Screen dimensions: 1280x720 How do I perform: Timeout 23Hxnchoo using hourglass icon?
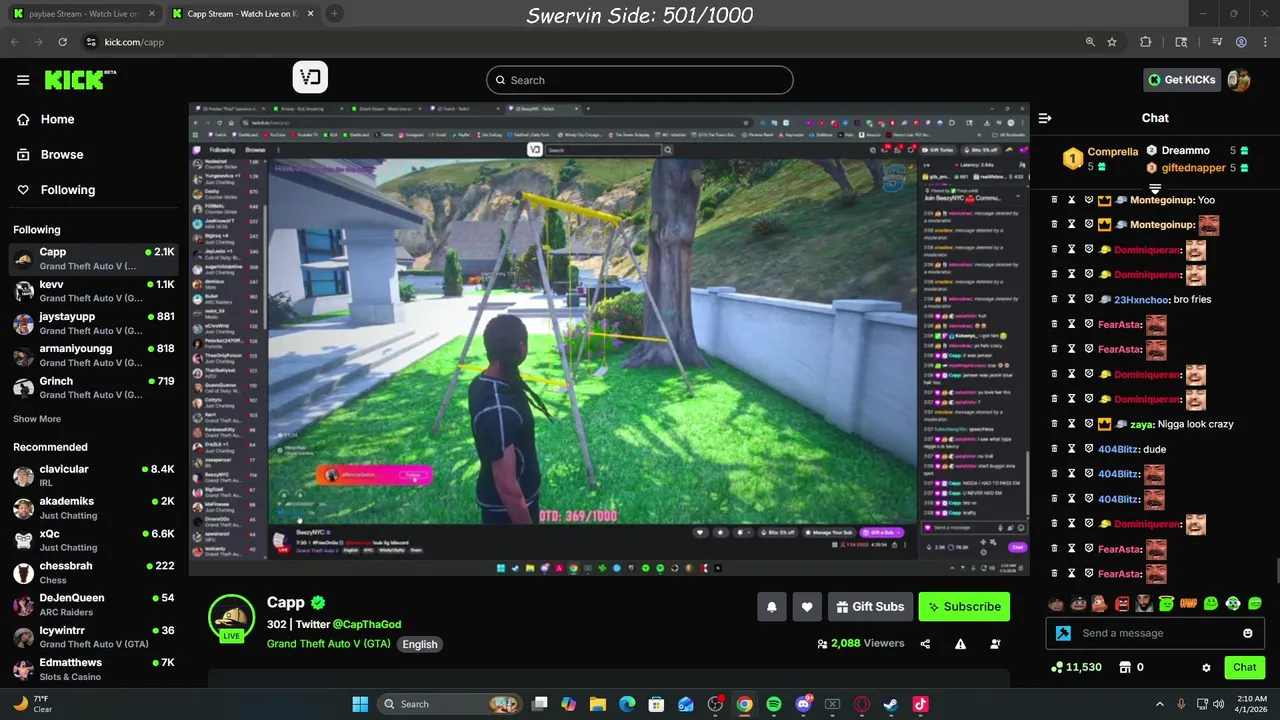point(1071,299)
